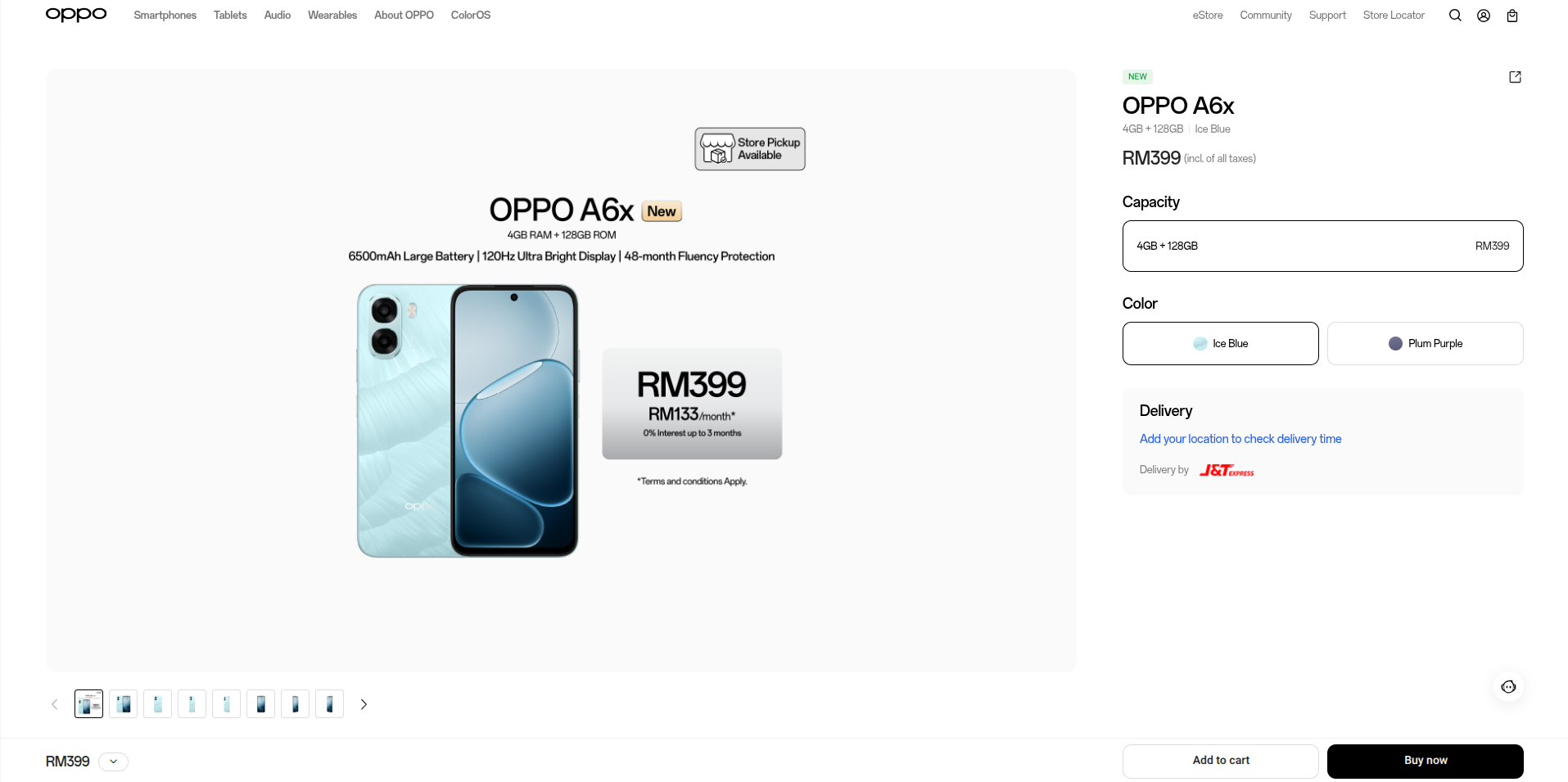Add your location to check delivery time
The height and width of the screenshot is (782, 1568).
pos(1240,439)
